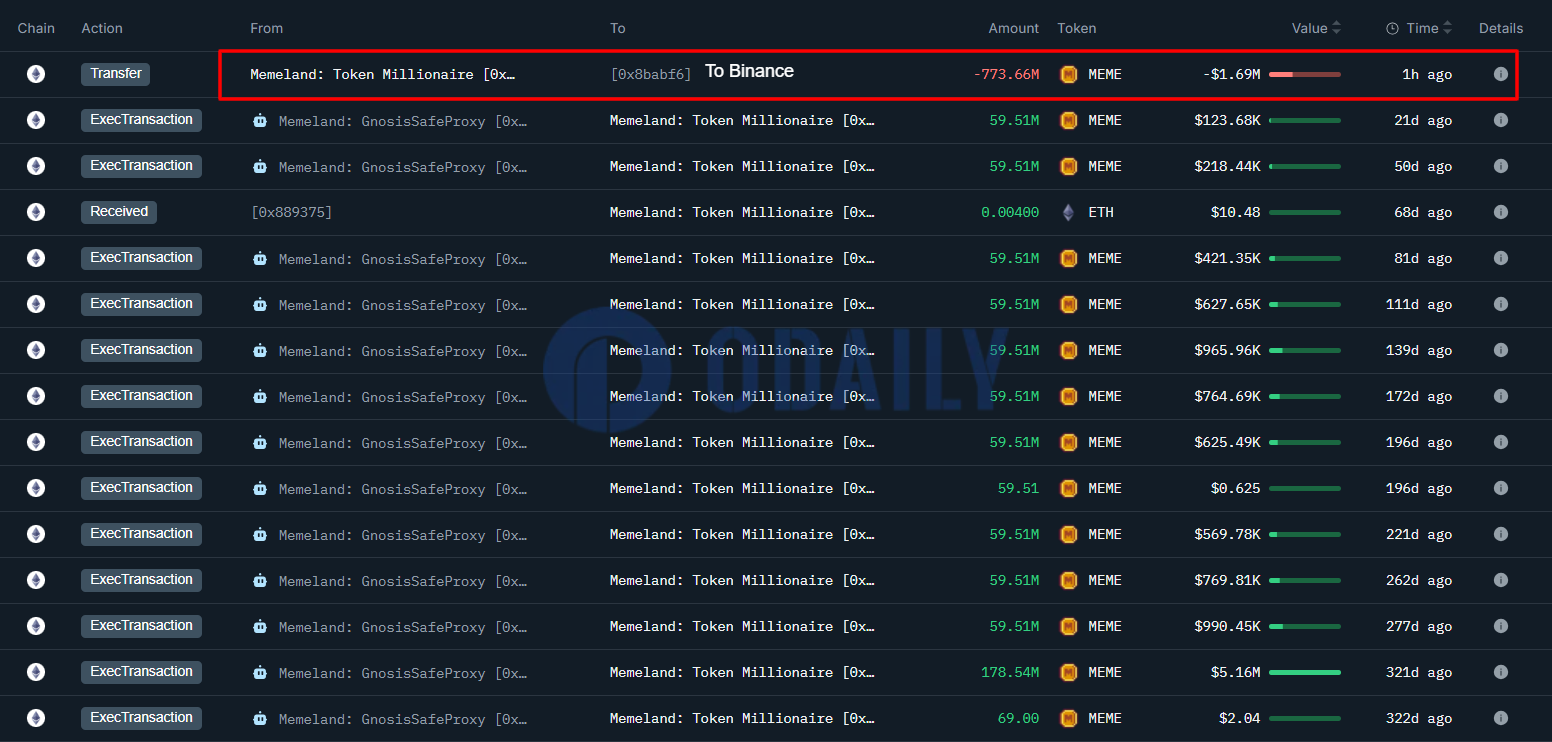Open Memeland: Token Millionaire sender in Transfer row
This screenshot has height=742, width=1552.
click(x=383, y=74)
